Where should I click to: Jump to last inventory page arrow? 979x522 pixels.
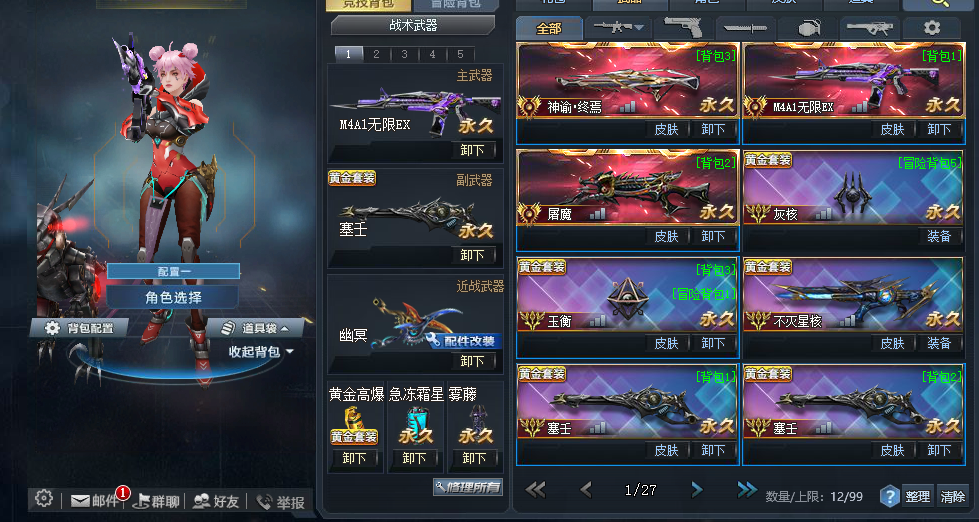(x=747, y=490)
